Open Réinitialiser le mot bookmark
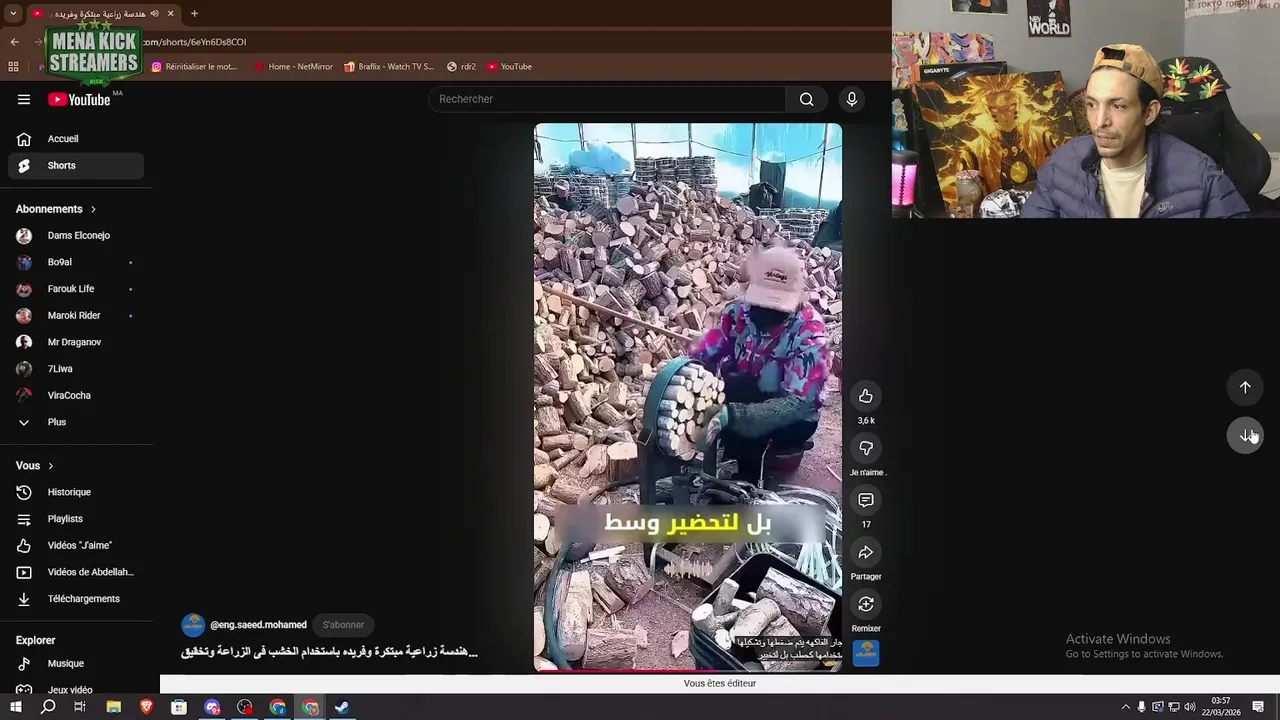Image resolution: width=1280 pixels, height=720 pixels. 194,67
